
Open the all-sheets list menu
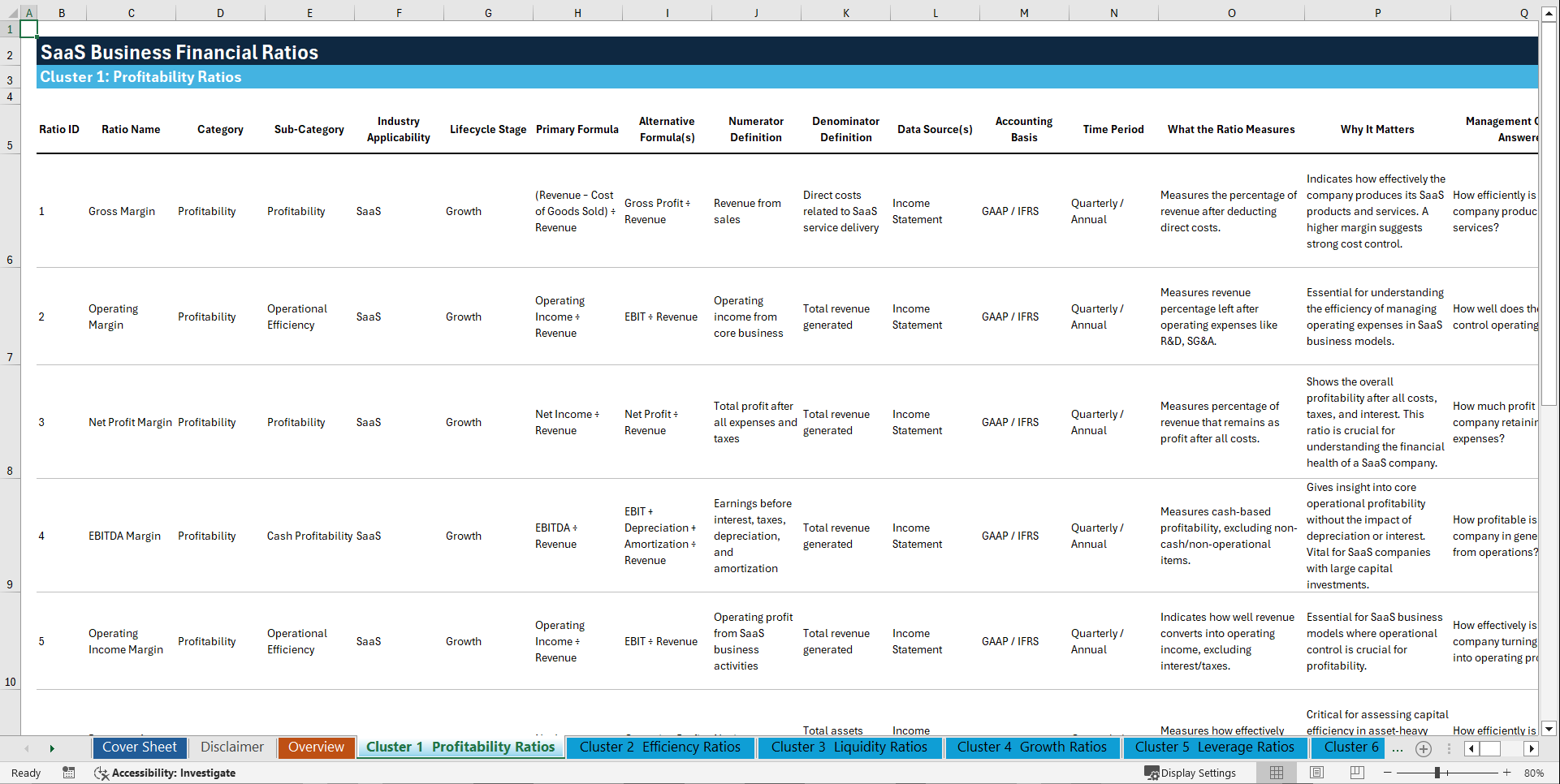[1450, 748]
